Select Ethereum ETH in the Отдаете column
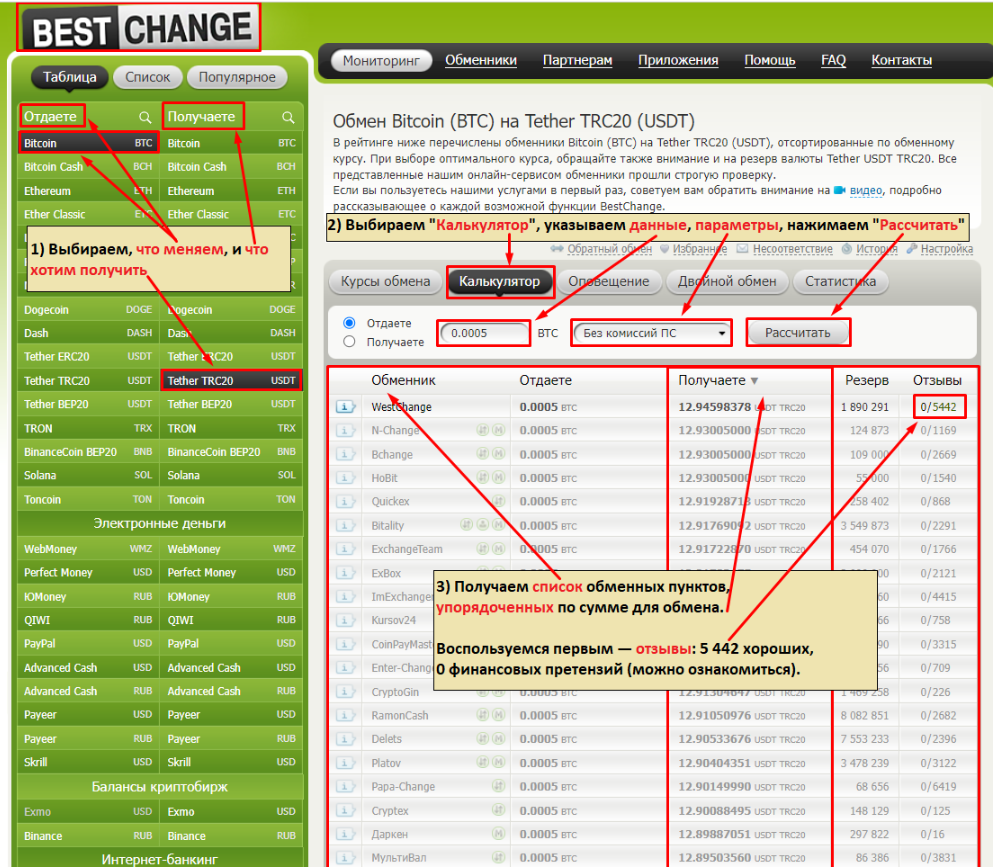The height and width of the screenshot is (867, 993). pos(88,191)
